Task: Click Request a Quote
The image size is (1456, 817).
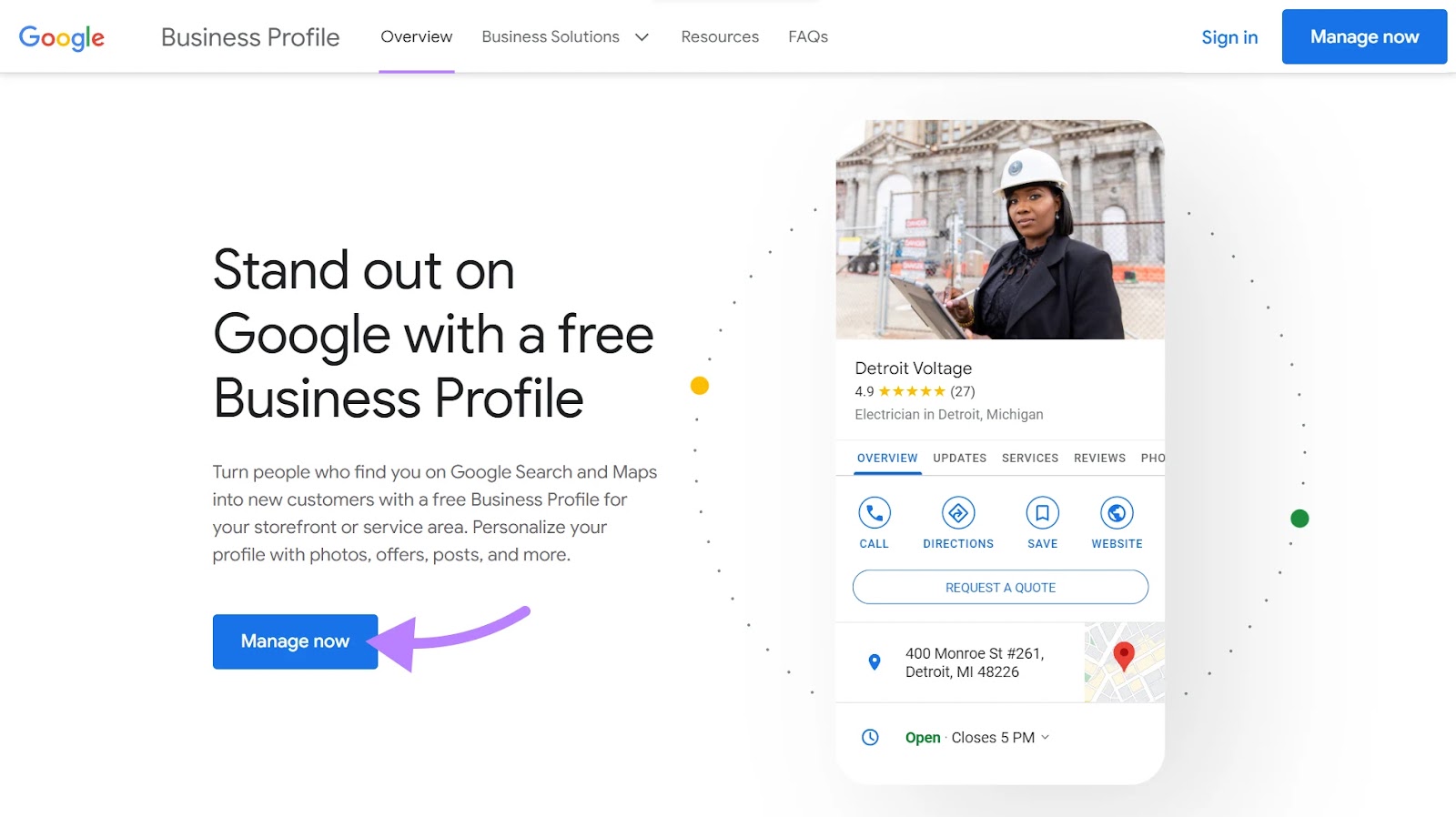Action: pyautogui.click(x=1000, y=587)
